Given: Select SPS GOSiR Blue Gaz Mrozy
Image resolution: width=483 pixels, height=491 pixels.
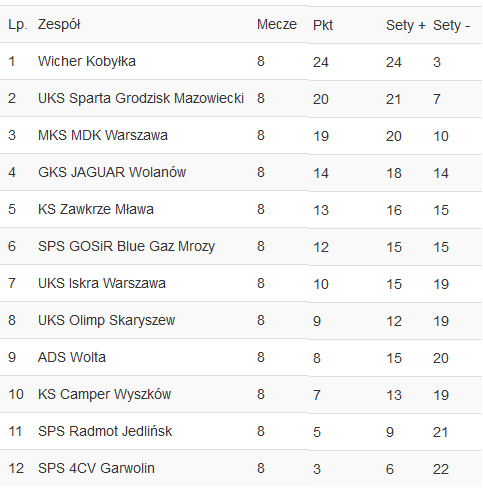Looking at the screenshot, I should (x=126, y=246).
